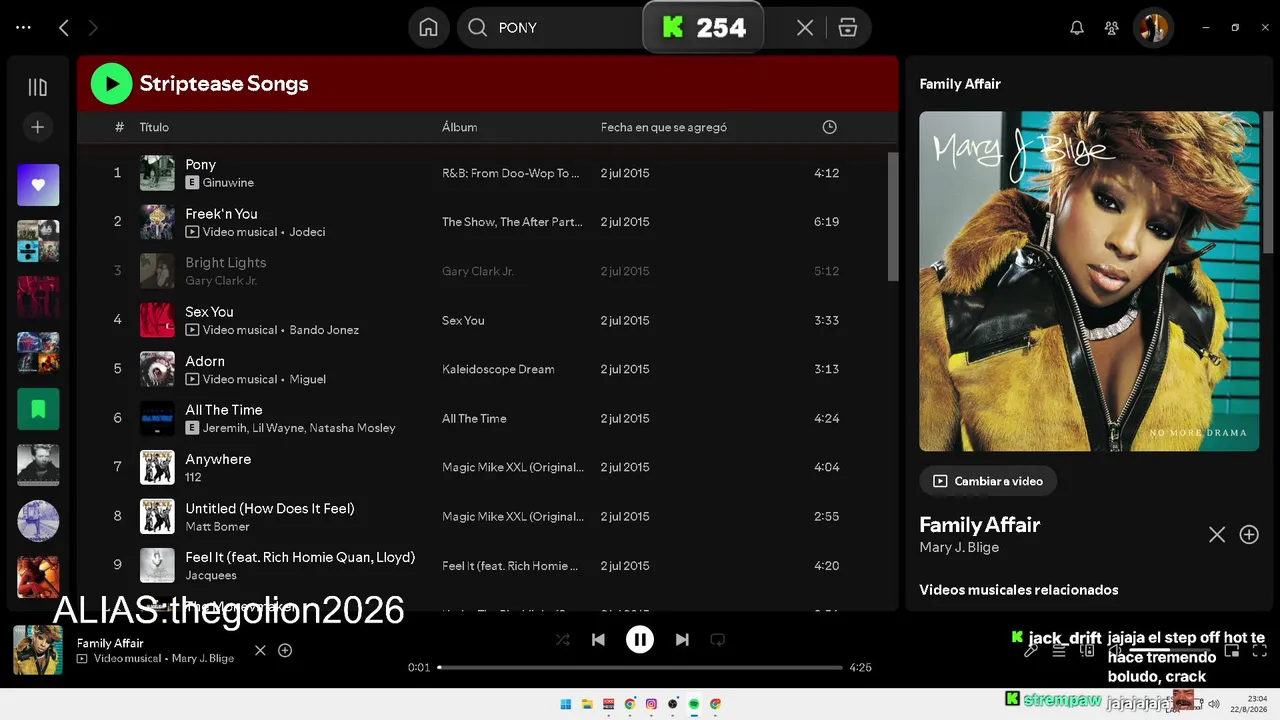The image size is (1280, 720).
Task: Click the Spotify taskbar icon
Action: pyautogui.click(x=694, y=704)
